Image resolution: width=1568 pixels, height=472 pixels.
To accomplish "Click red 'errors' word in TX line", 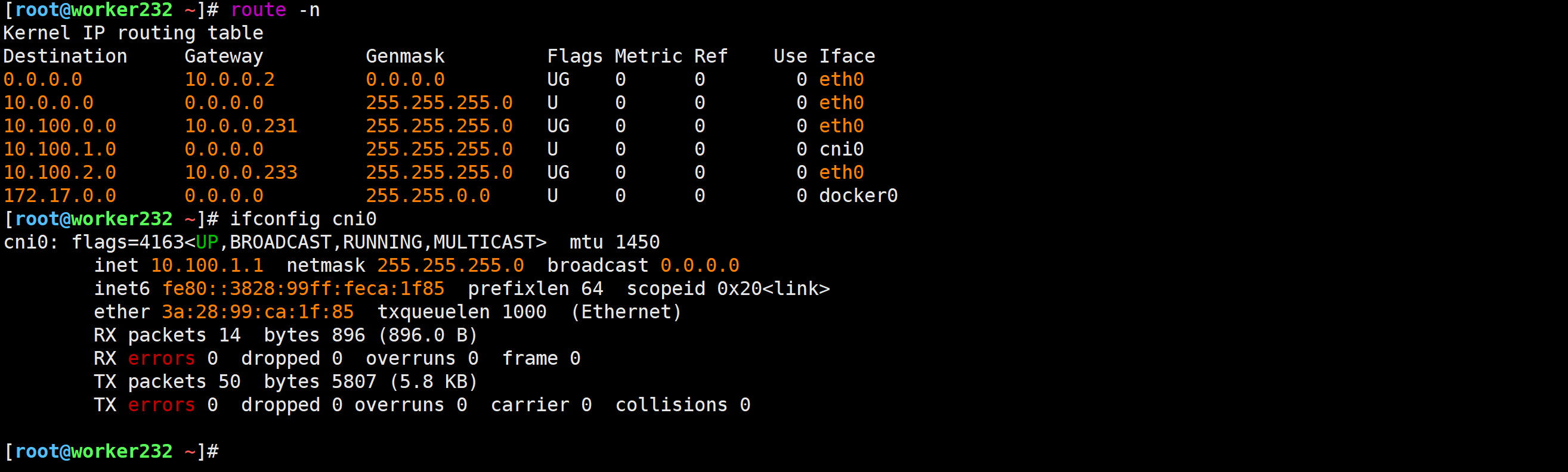I will pos(161,405).
